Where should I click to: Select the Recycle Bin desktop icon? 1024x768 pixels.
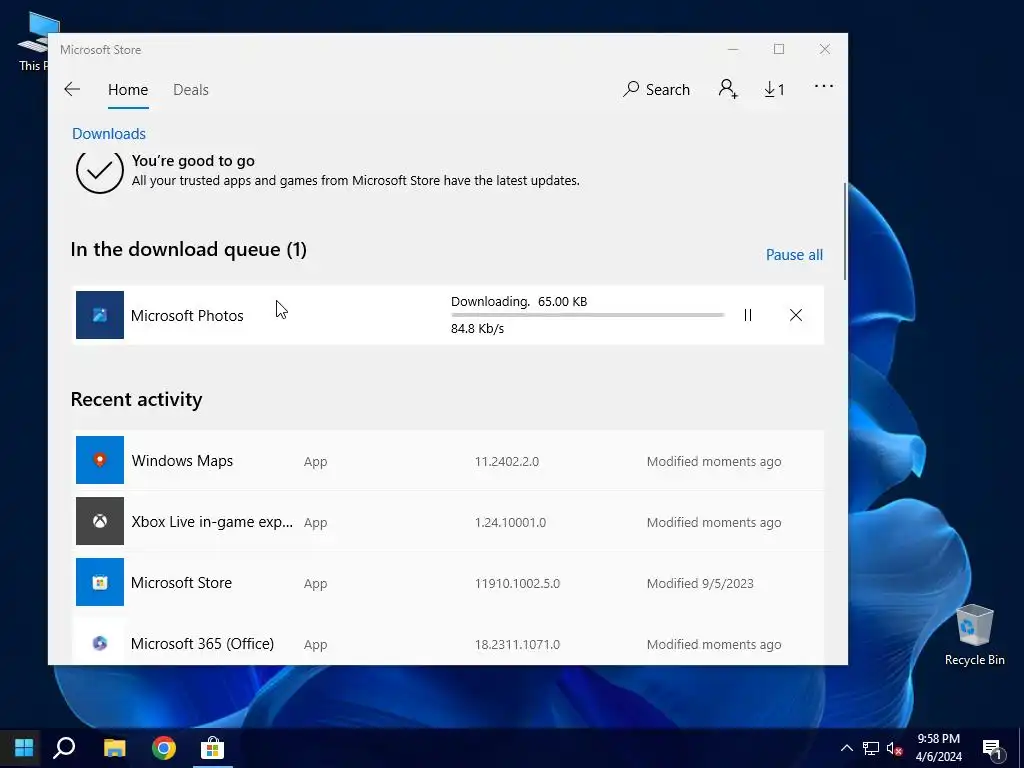tap(974, 635)
